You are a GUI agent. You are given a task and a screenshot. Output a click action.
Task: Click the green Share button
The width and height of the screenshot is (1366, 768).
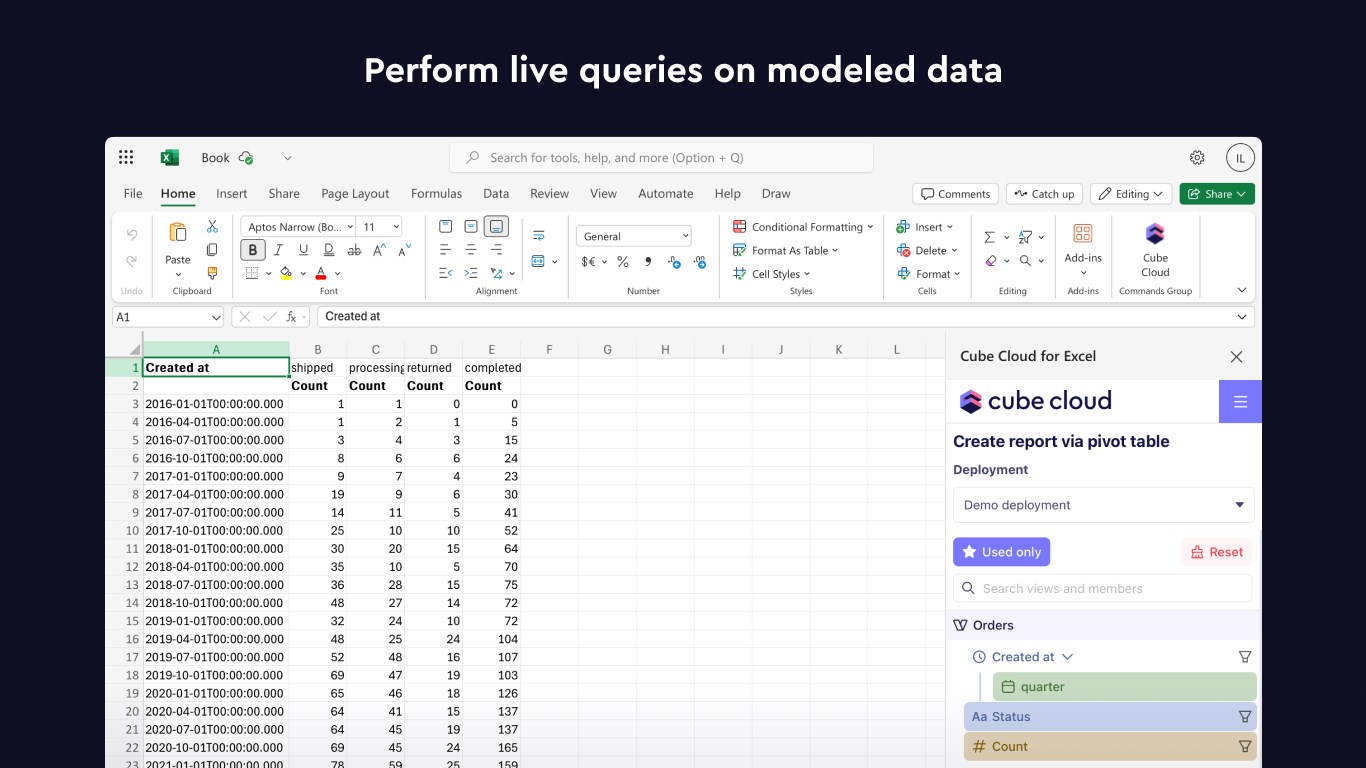click(1217, 194)
